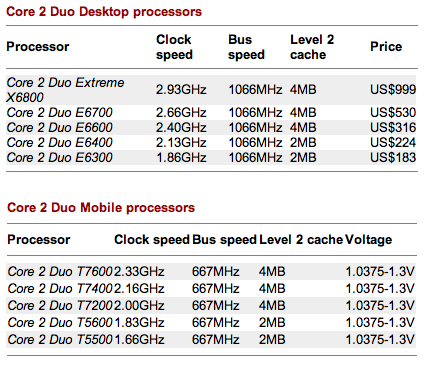Click the Core 2 Duo Mobile processors heading
This screenshot has width=424, height=365.
[101, 208]
